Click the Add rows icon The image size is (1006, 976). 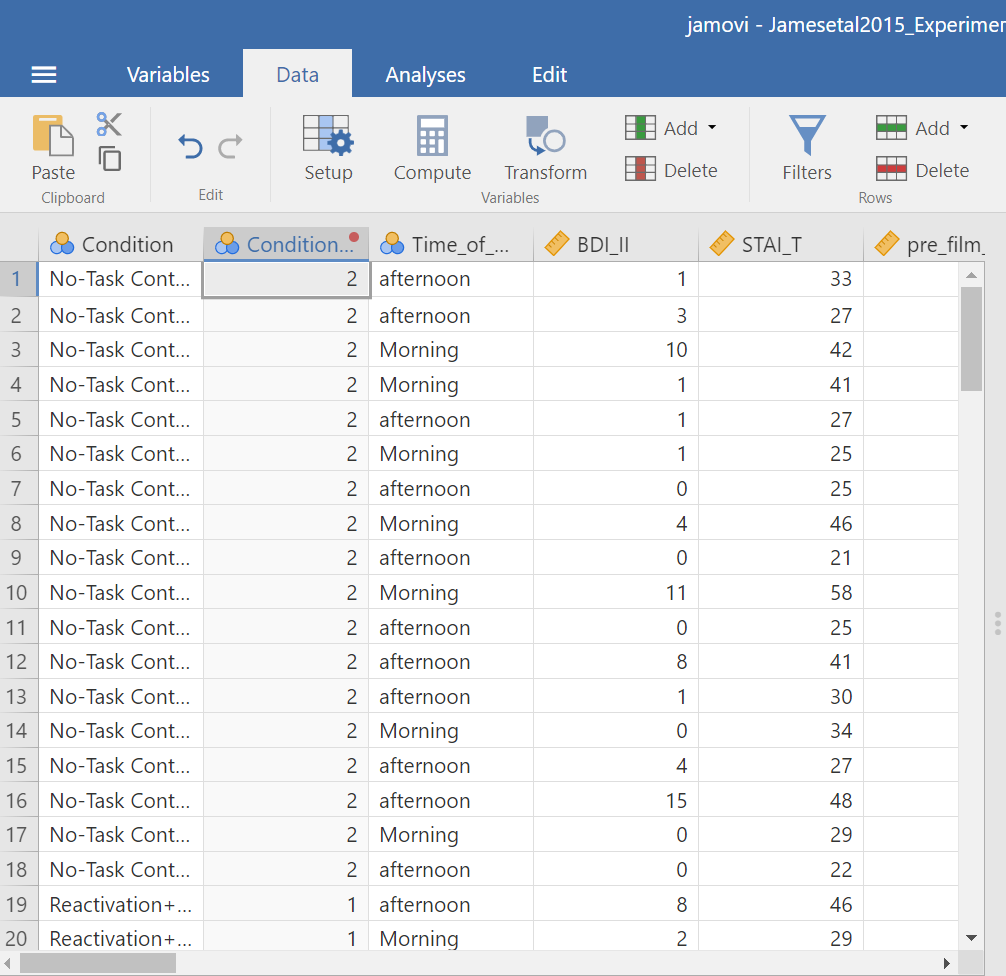(891, 128)
